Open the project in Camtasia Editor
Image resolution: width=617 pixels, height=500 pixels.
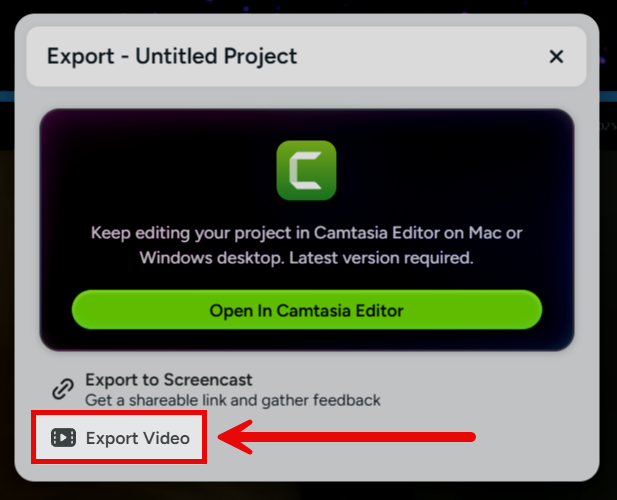click(x=307, y=310)
